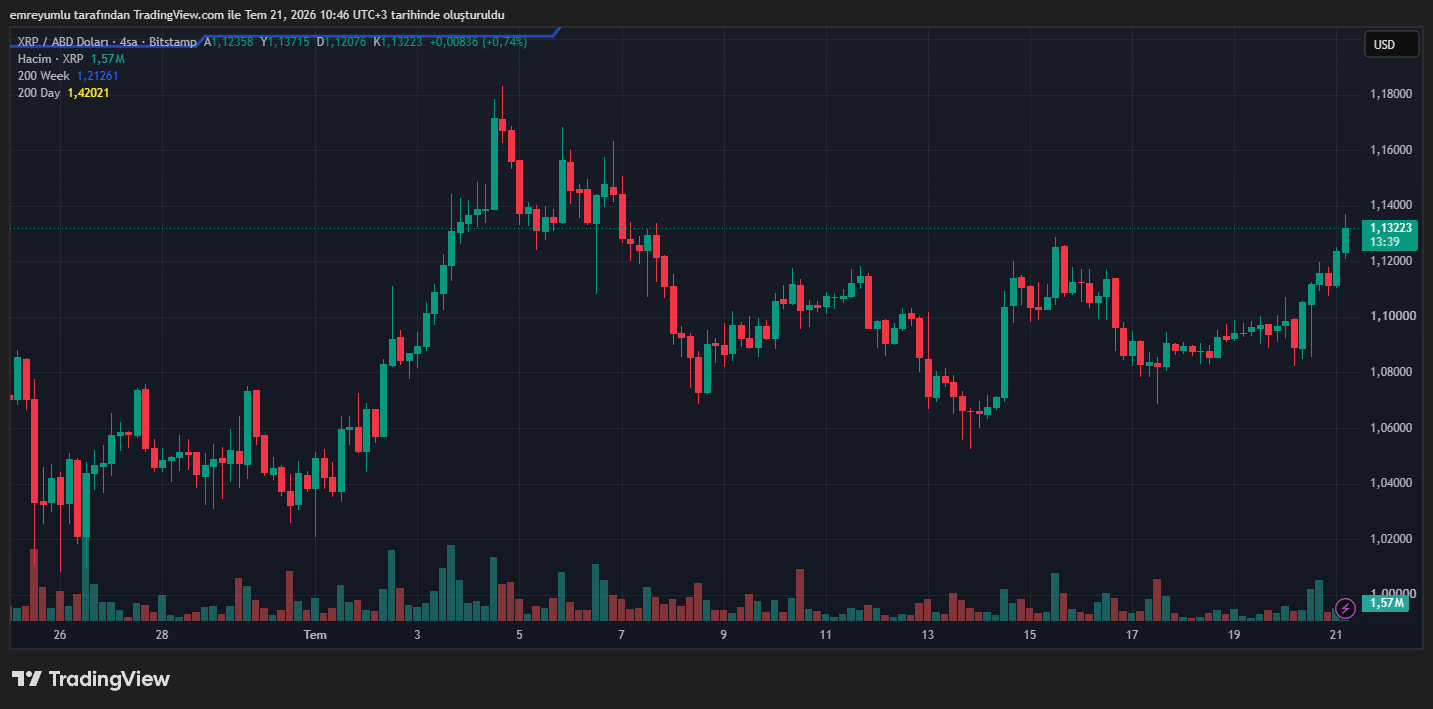Click the 5 date axis label
This screenshot has height=709, width=1433.
(x=519, y=635)
